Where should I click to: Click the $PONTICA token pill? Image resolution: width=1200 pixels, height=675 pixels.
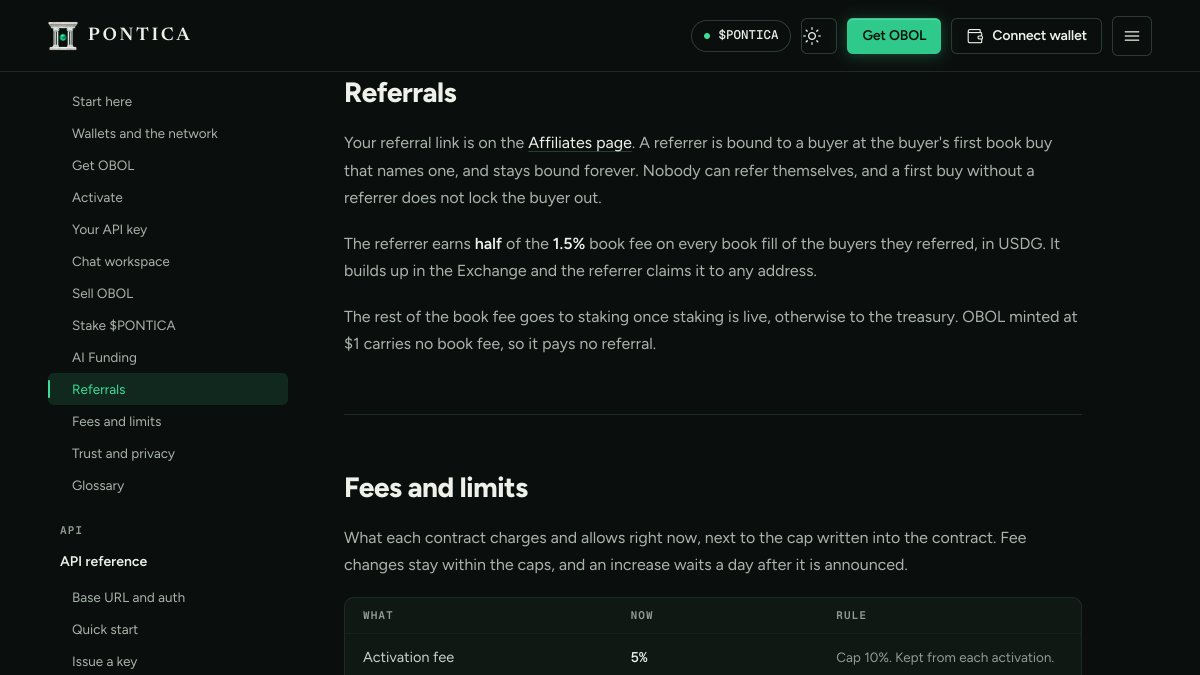pyautogui.click(x=741, y=36)
